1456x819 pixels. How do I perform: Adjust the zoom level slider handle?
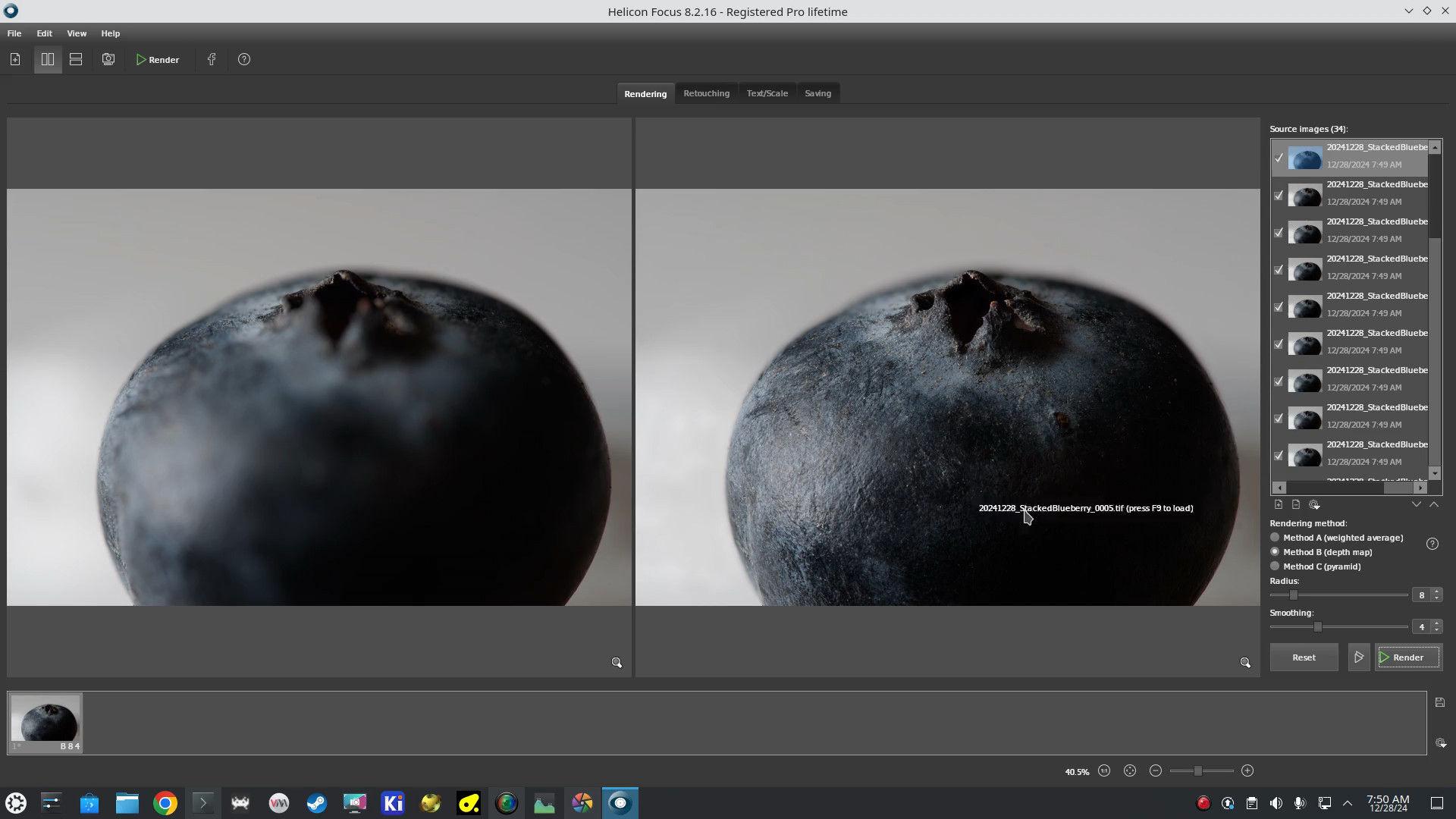point(1198,771)
